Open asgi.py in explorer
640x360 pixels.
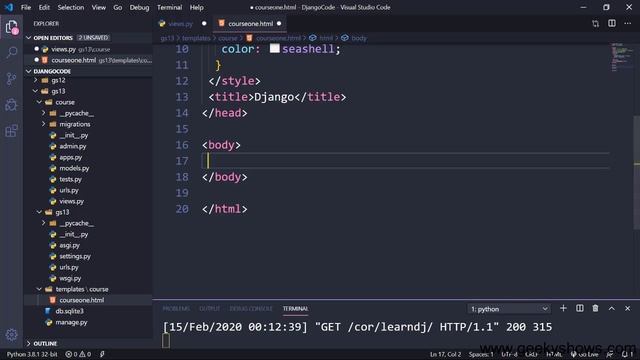69,245
